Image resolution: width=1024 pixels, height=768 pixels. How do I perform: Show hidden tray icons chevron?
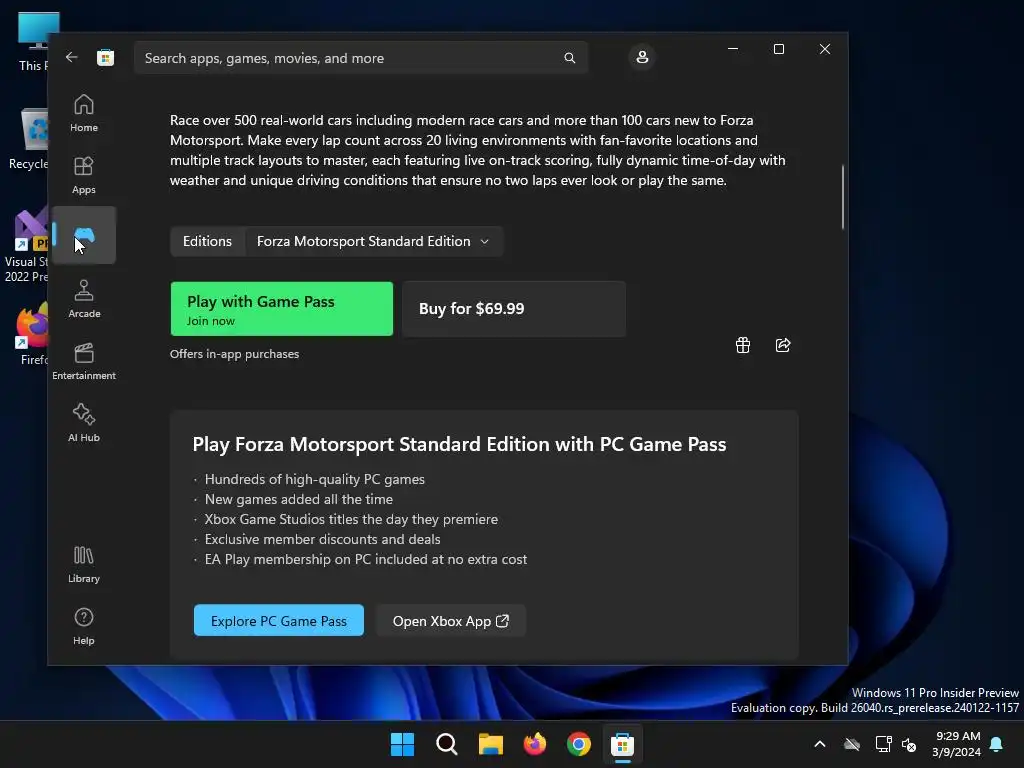click(820, 744)
